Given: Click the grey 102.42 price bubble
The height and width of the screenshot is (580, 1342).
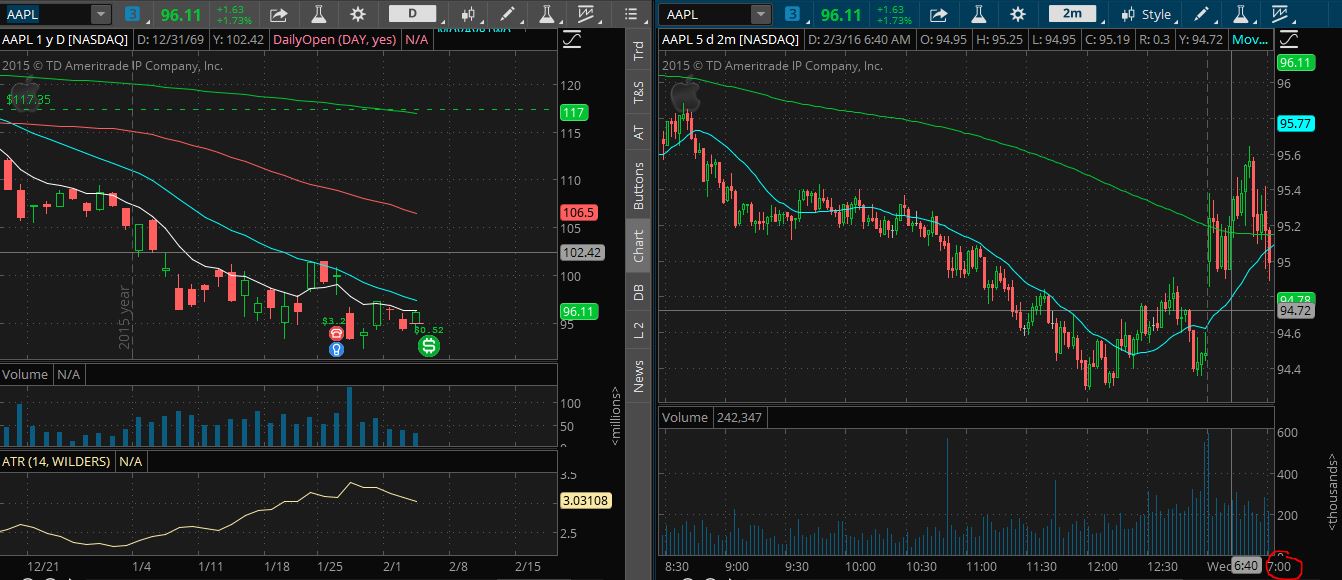Looking at the screenshot, I should coord(580,253).
